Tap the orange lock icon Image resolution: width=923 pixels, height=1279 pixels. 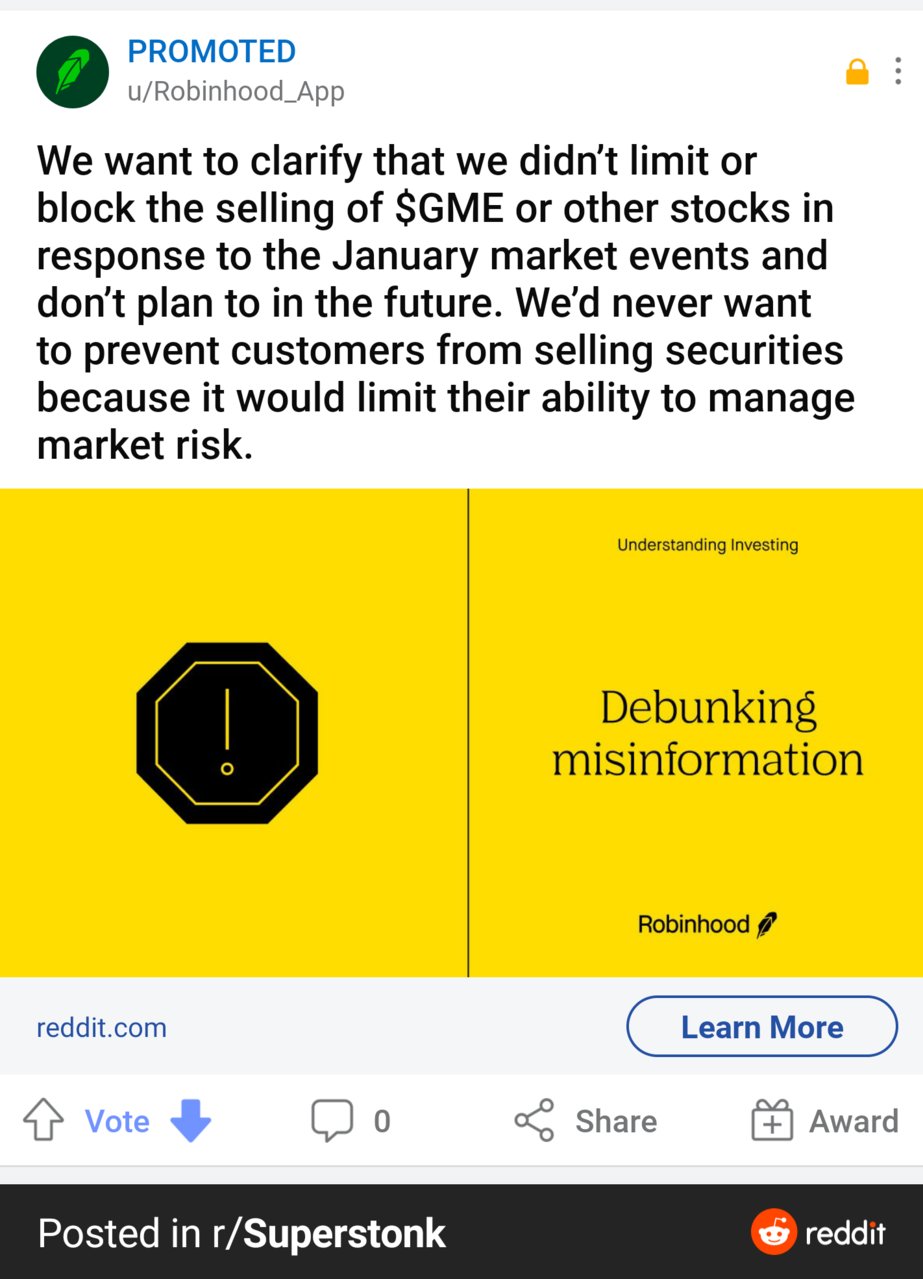pos(857,72)
